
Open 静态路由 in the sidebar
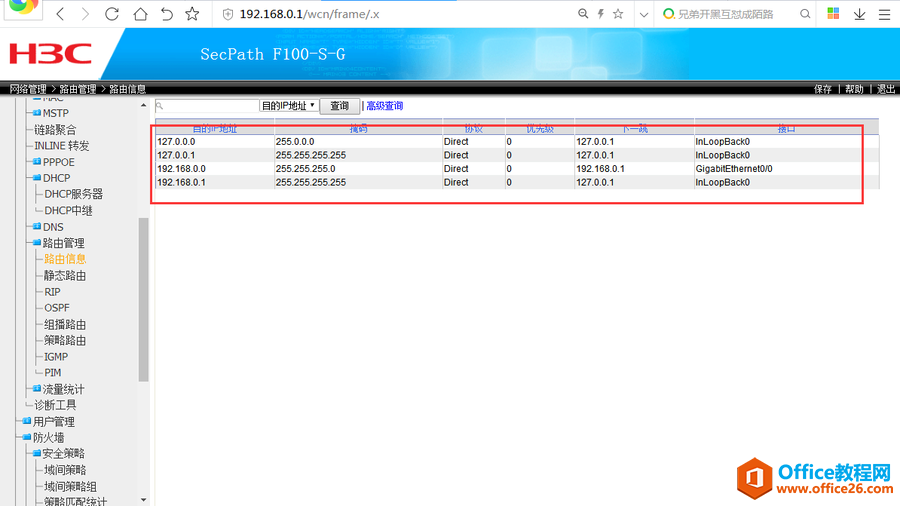pyautogui.click(x=65, y=275)
